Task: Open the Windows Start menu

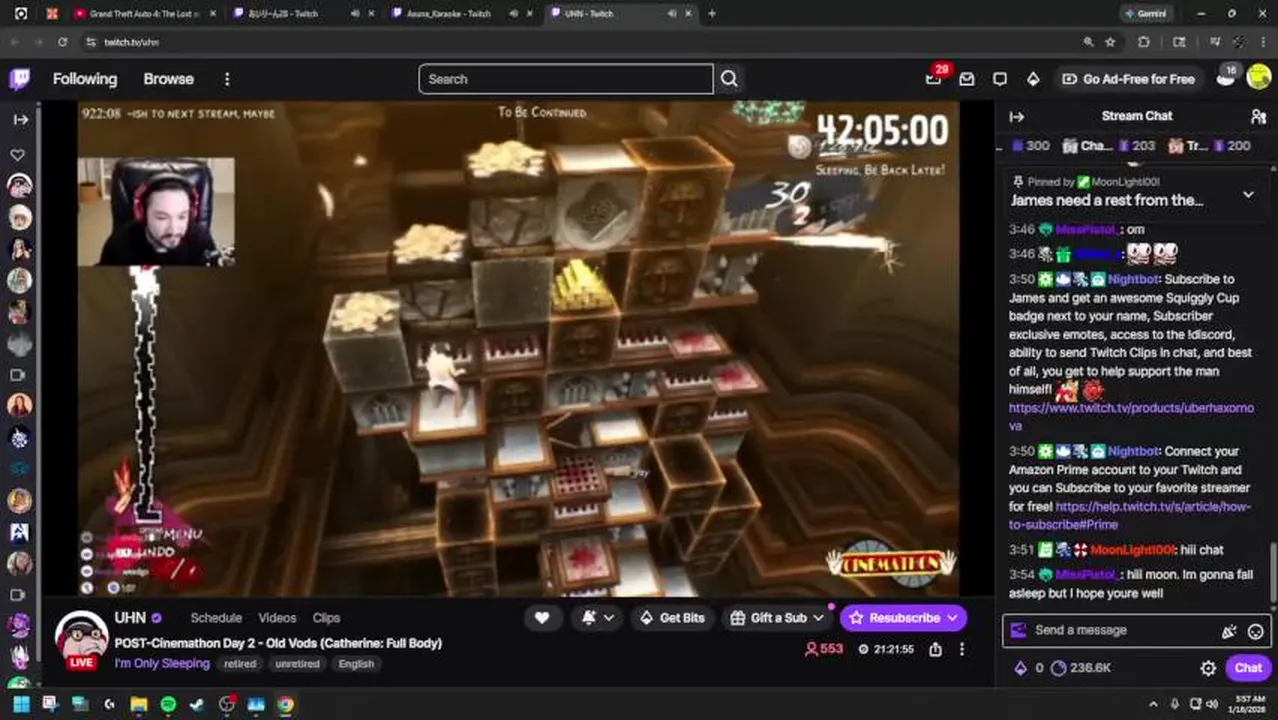Action: coord(21,705)
